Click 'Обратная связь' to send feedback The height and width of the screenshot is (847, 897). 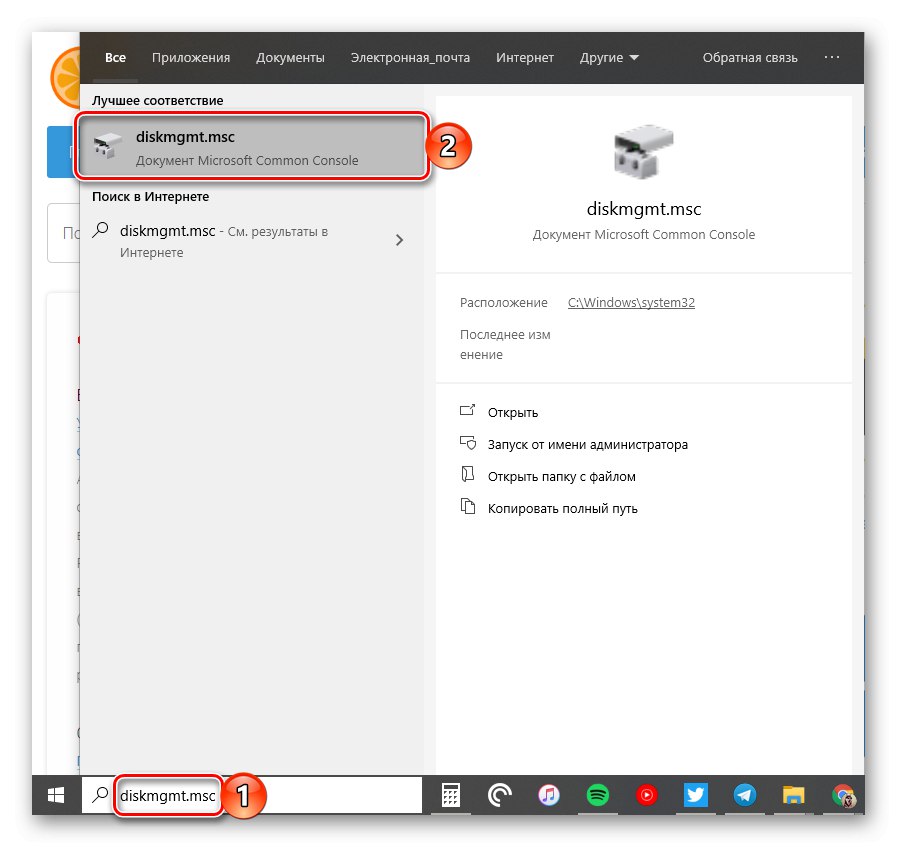[x=750, y=57]
